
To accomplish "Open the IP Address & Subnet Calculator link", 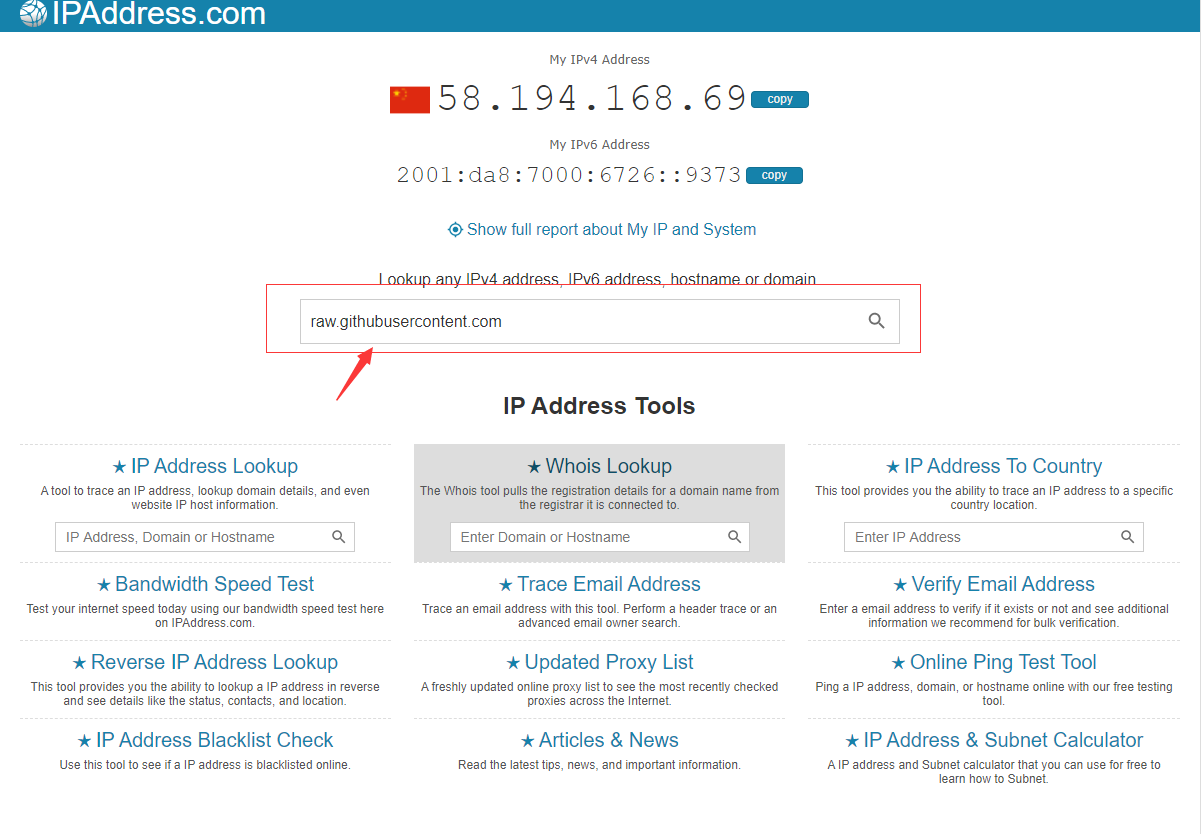I will coord(1003,740).
